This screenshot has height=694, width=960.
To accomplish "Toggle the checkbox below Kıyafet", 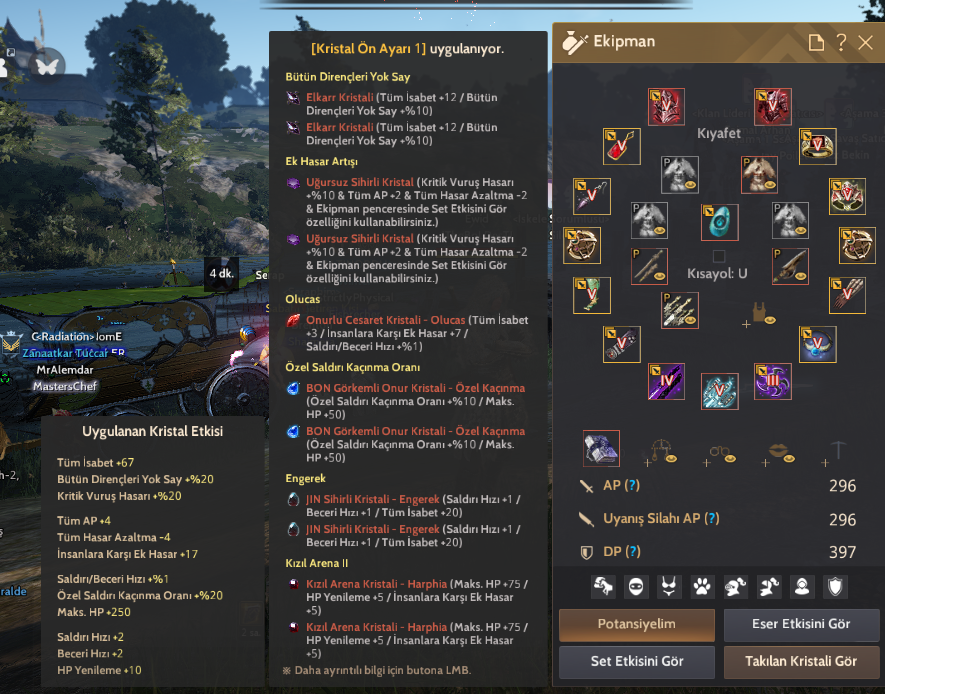I will tap(719, 256).
